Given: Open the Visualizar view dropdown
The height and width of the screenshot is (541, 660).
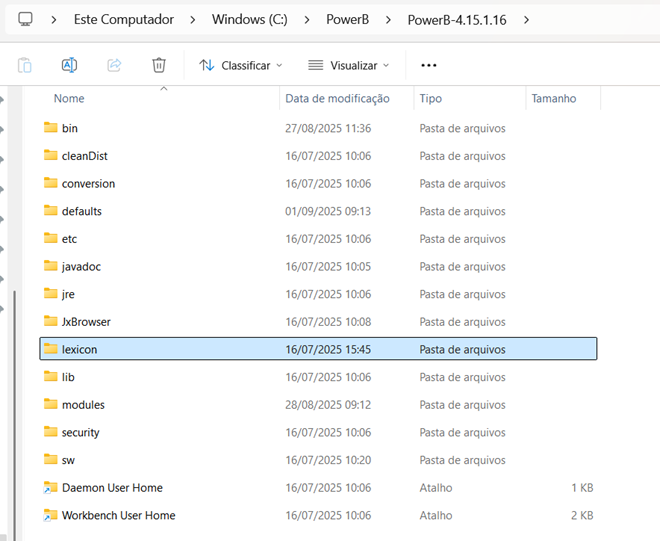Looking at the screenshot, I should [349, 66].
